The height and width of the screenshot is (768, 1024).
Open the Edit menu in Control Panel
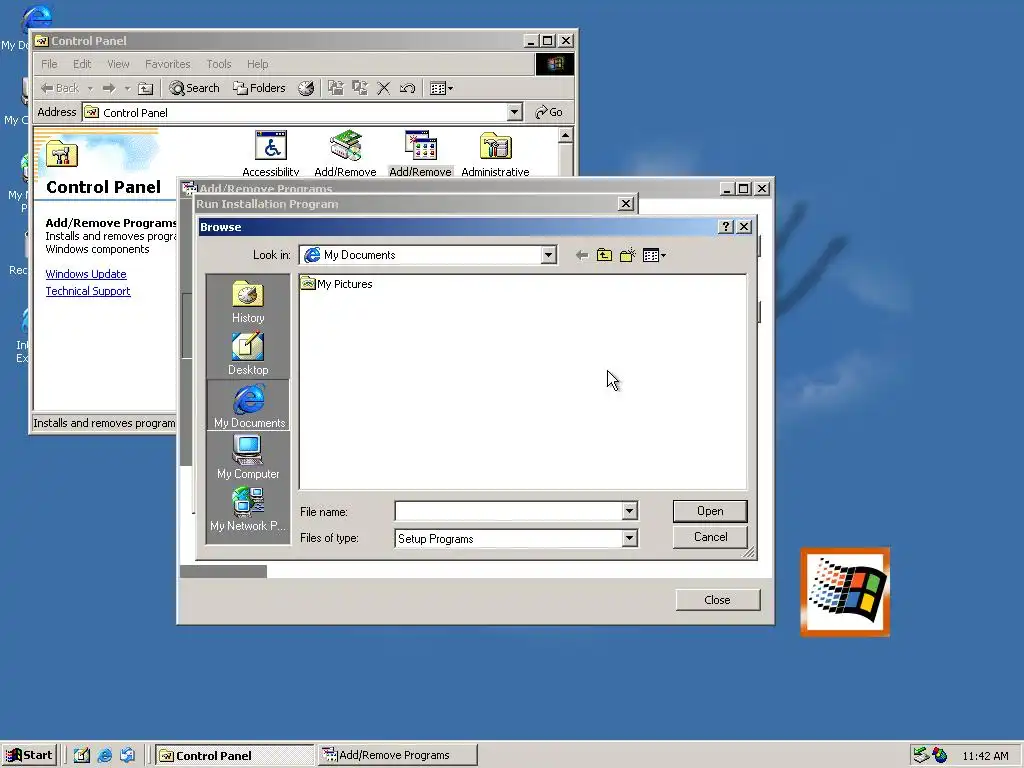tap(82, 64)
